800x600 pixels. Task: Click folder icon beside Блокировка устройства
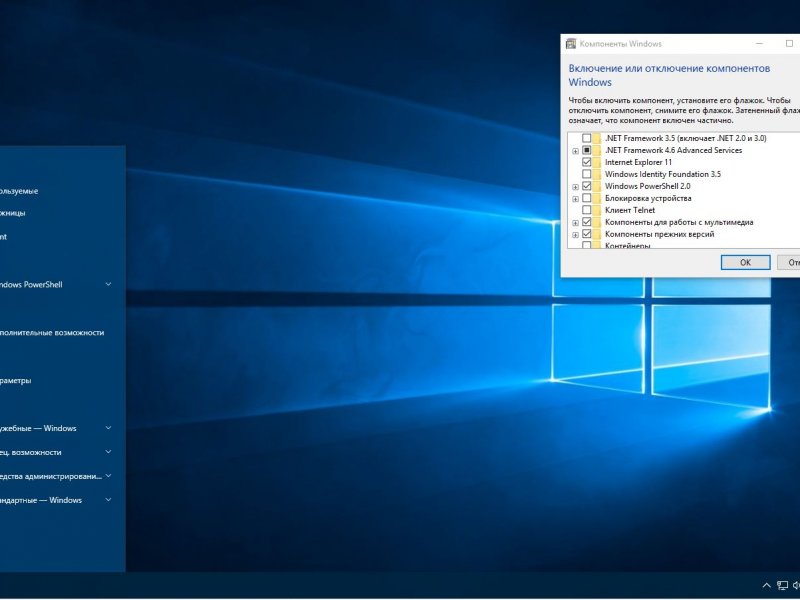coord(597,198)
